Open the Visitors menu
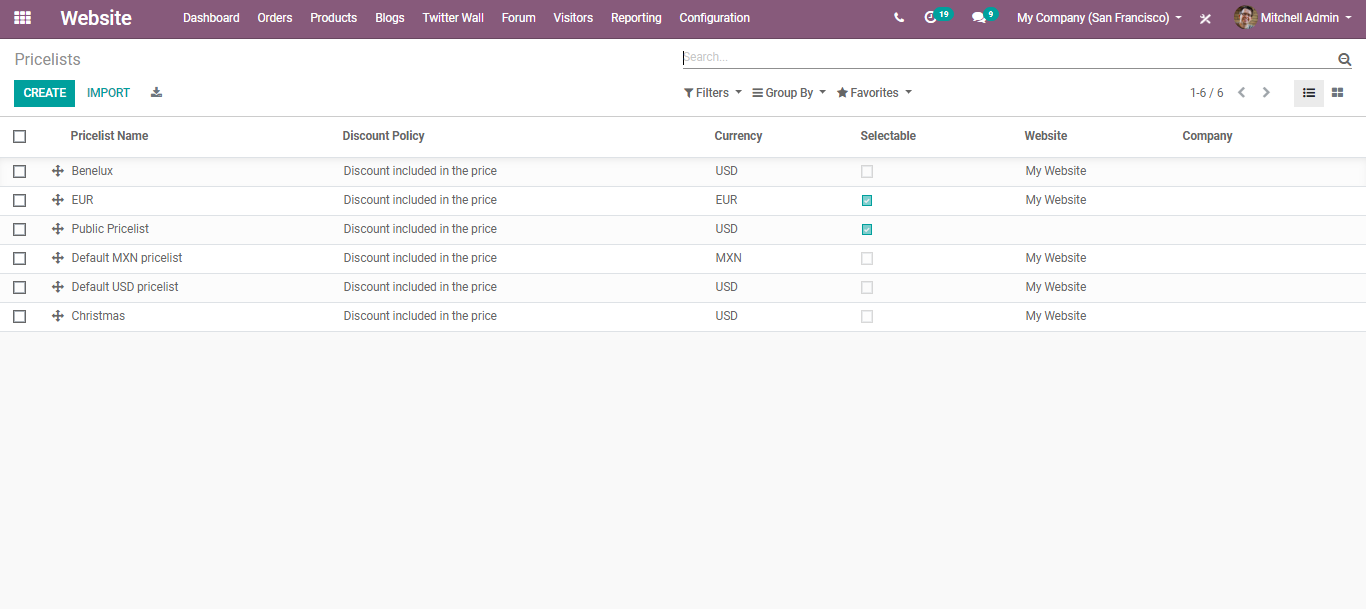This screenshot has width=1366, height=609. tap(573, 18)
